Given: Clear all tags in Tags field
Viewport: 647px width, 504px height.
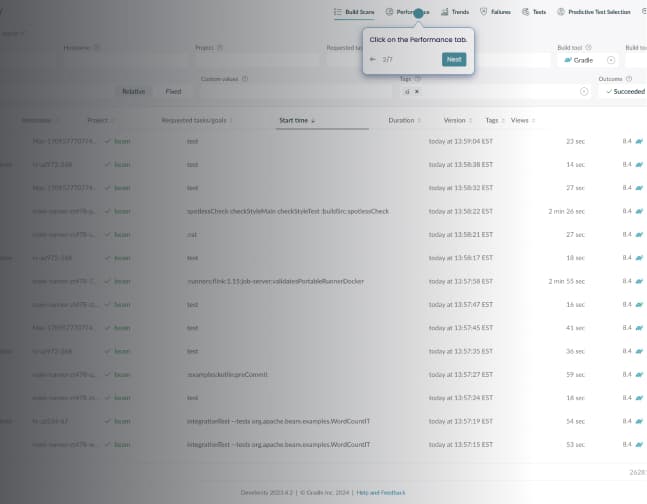Looking at the screenshot, I should point(584,91).
